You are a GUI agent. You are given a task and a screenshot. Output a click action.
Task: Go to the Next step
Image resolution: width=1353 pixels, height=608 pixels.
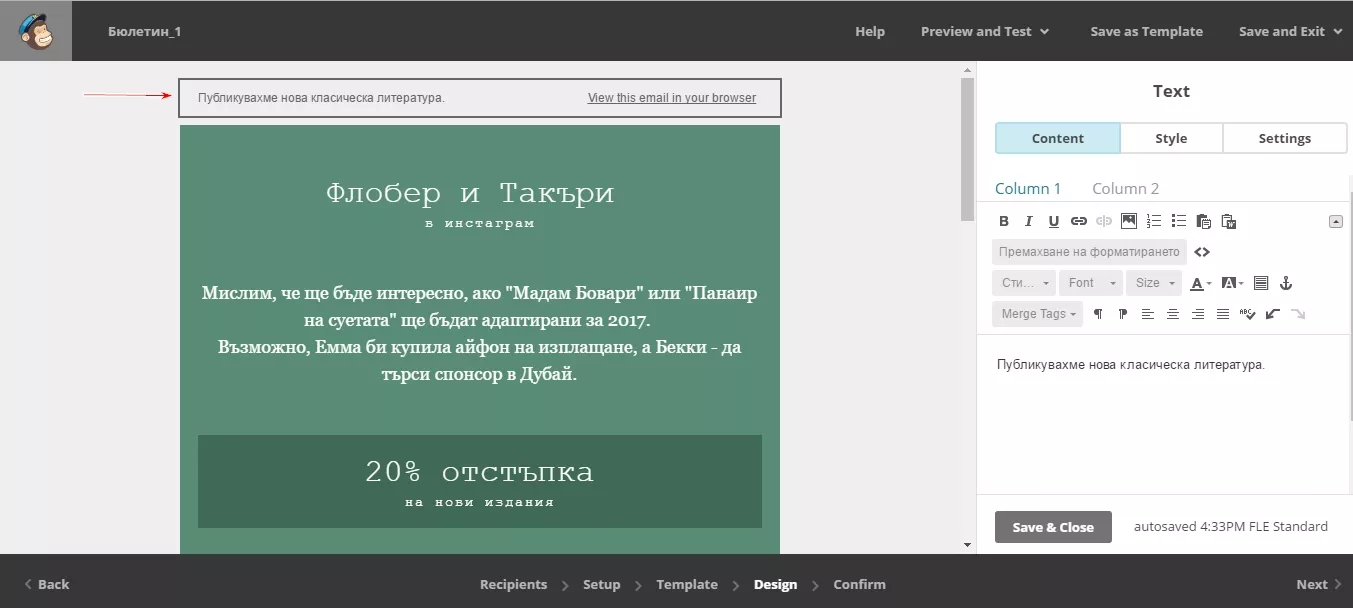pyautogui.click(x=1319, y=584)
